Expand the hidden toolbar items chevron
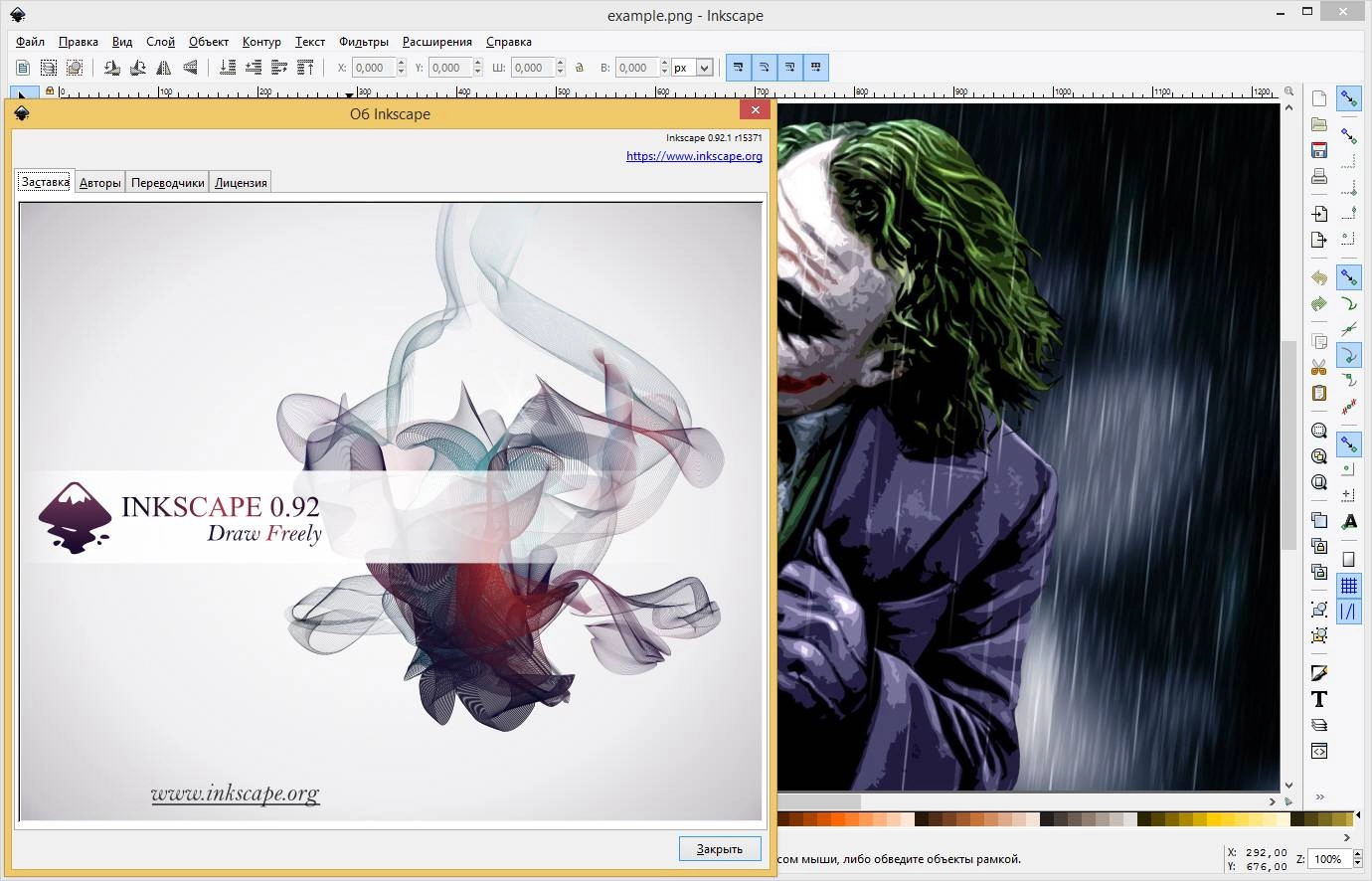Image resolution: width=1372 pixels, height=881 pixels. (x=1320, y=796)
